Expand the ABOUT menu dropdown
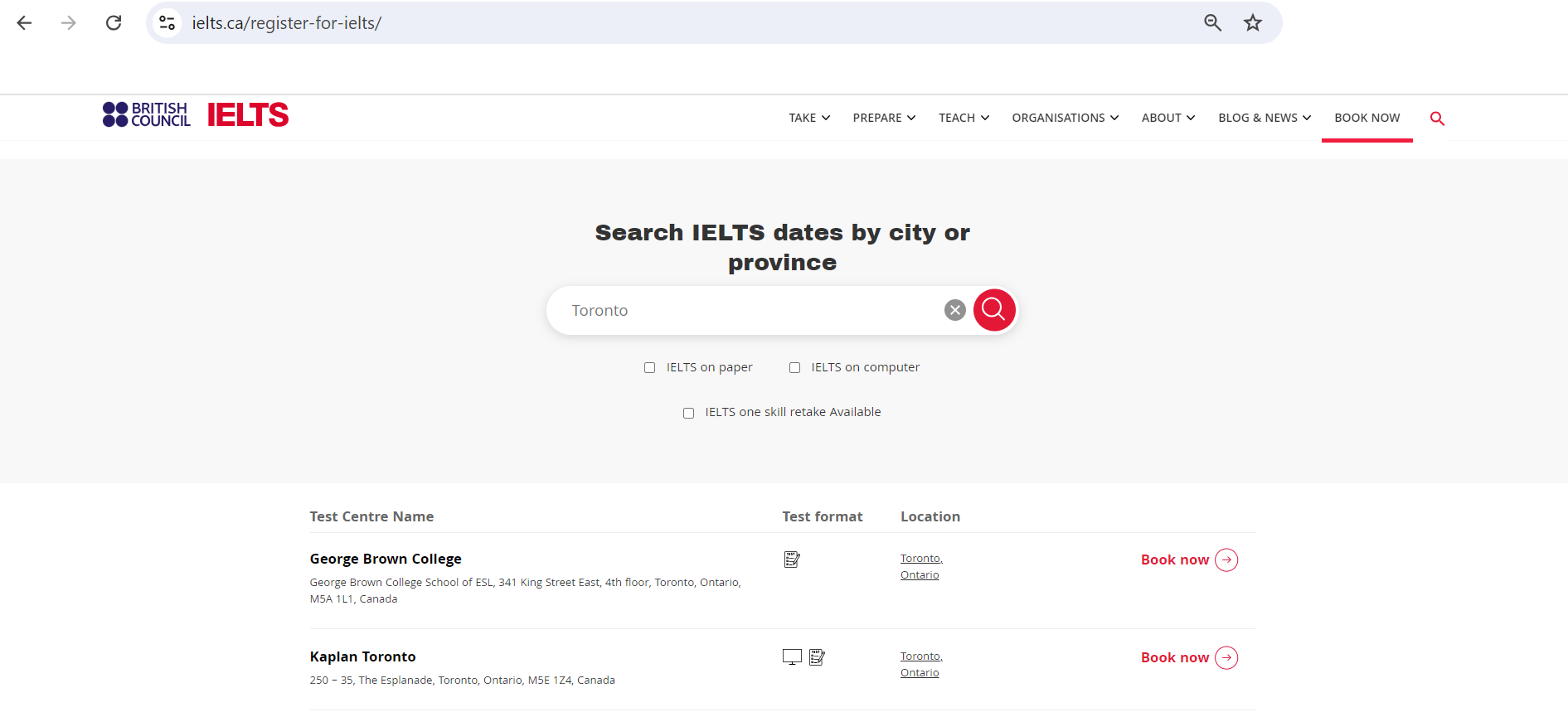Image resolution: width=1568 pixels, height=717 pixels. click(1168, 118)
